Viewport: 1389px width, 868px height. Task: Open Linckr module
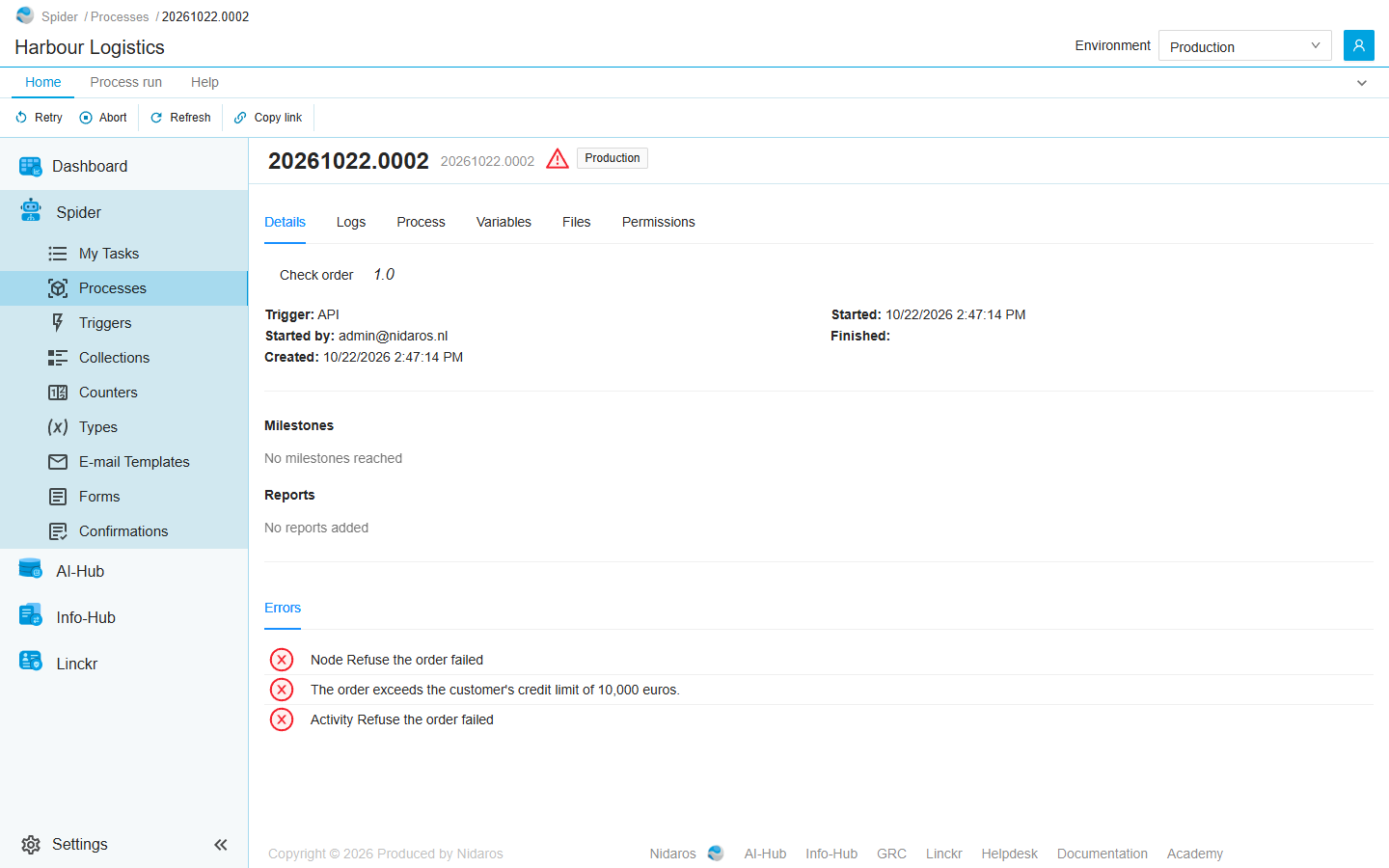click(123, 664)
